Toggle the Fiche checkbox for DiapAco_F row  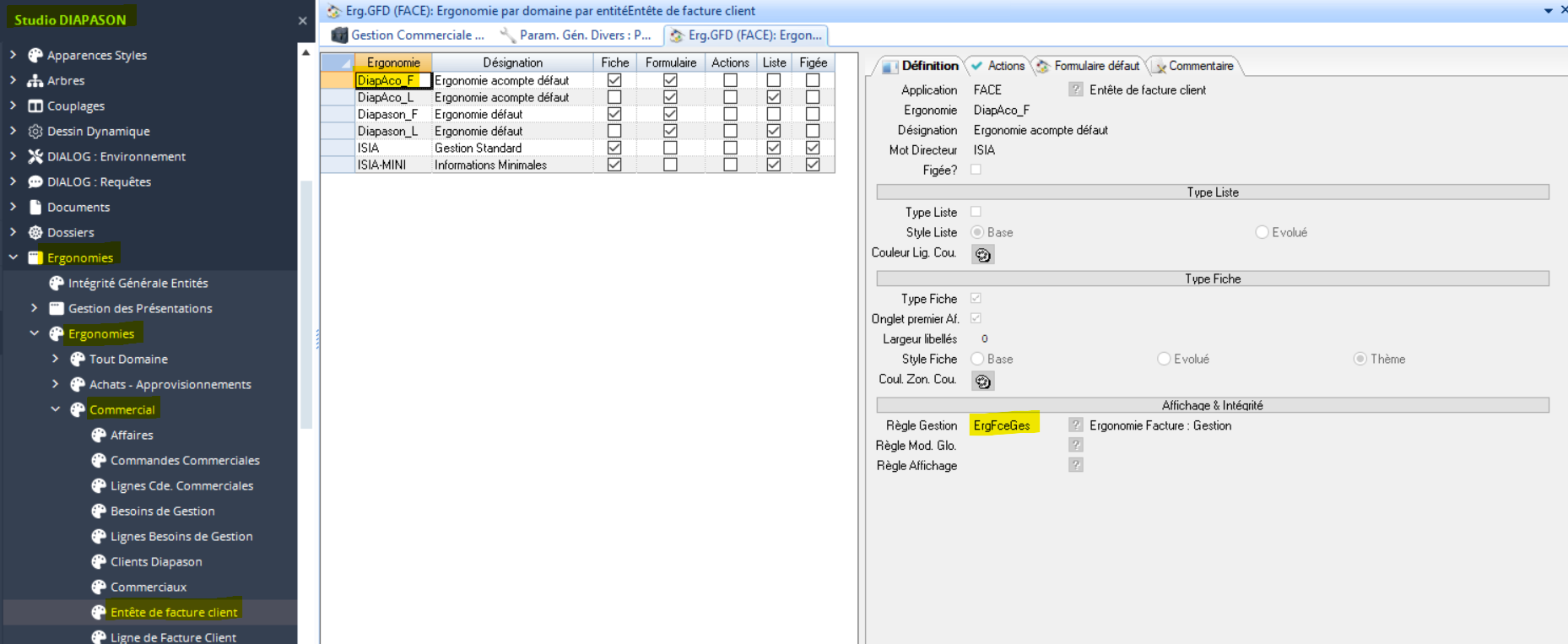(614, 80)
